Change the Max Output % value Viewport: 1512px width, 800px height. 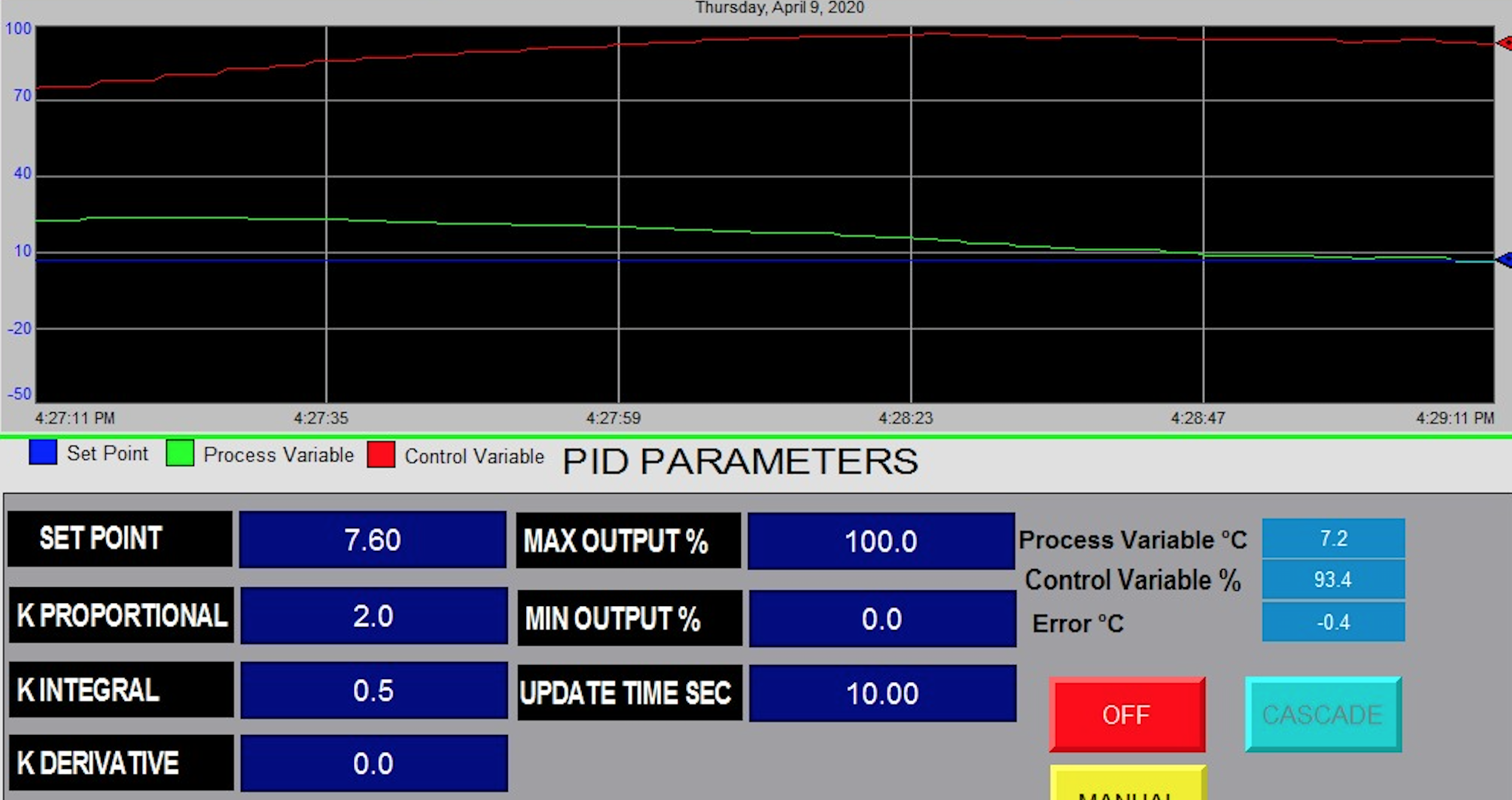point(881,541)
